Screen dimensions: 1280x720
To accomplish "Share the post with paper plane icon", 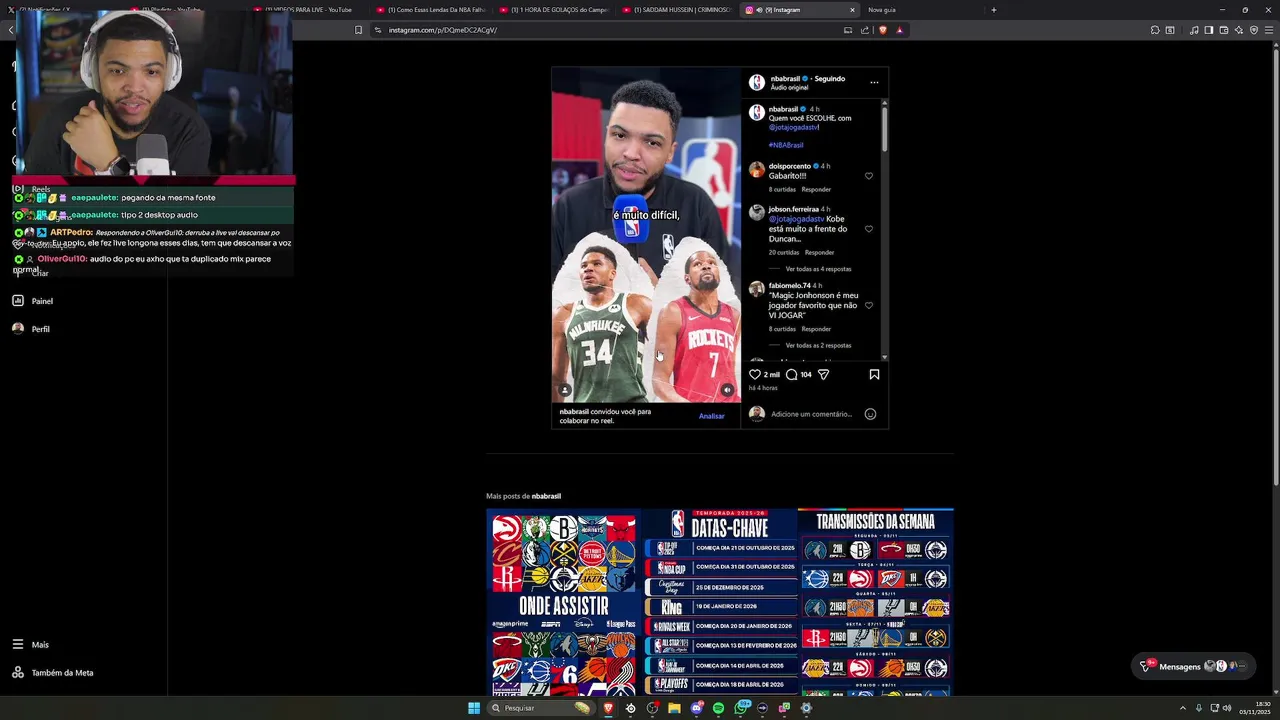I will [823, 374].
